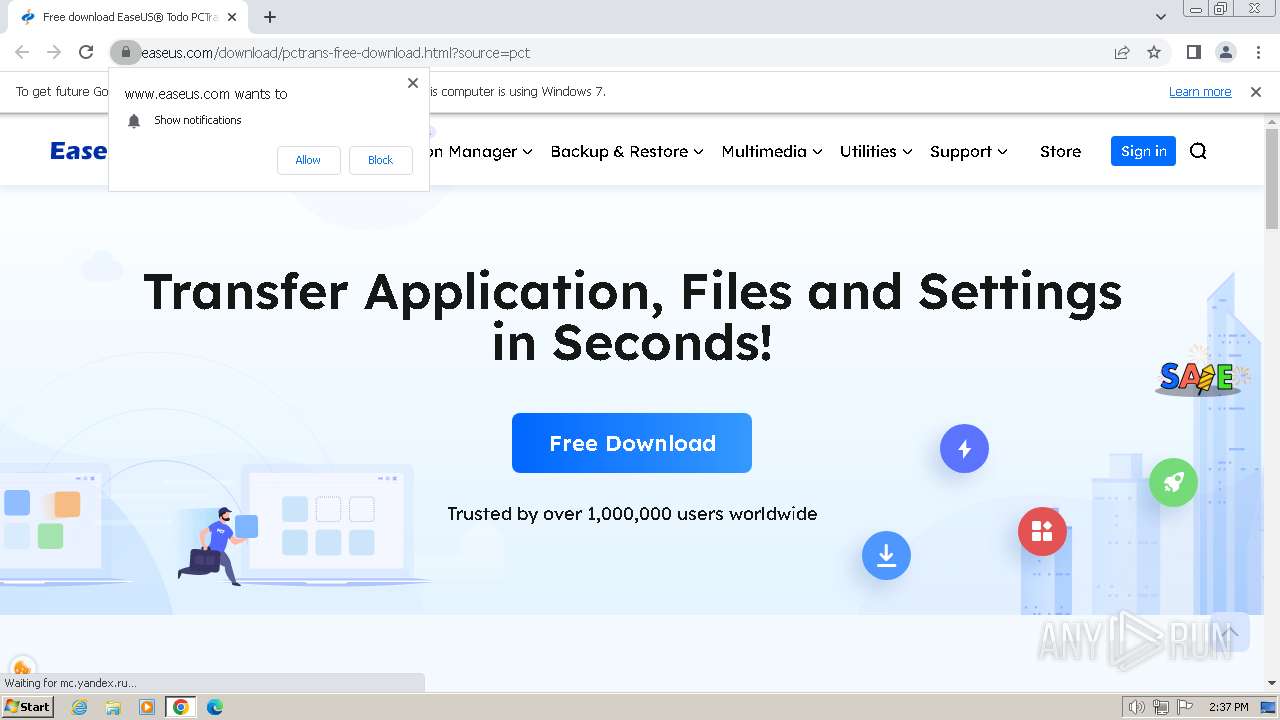The height and width of the screenshot is (720, 1280).
Task: Open the tab search dropdown arrow
Action: click(1160, 16)
